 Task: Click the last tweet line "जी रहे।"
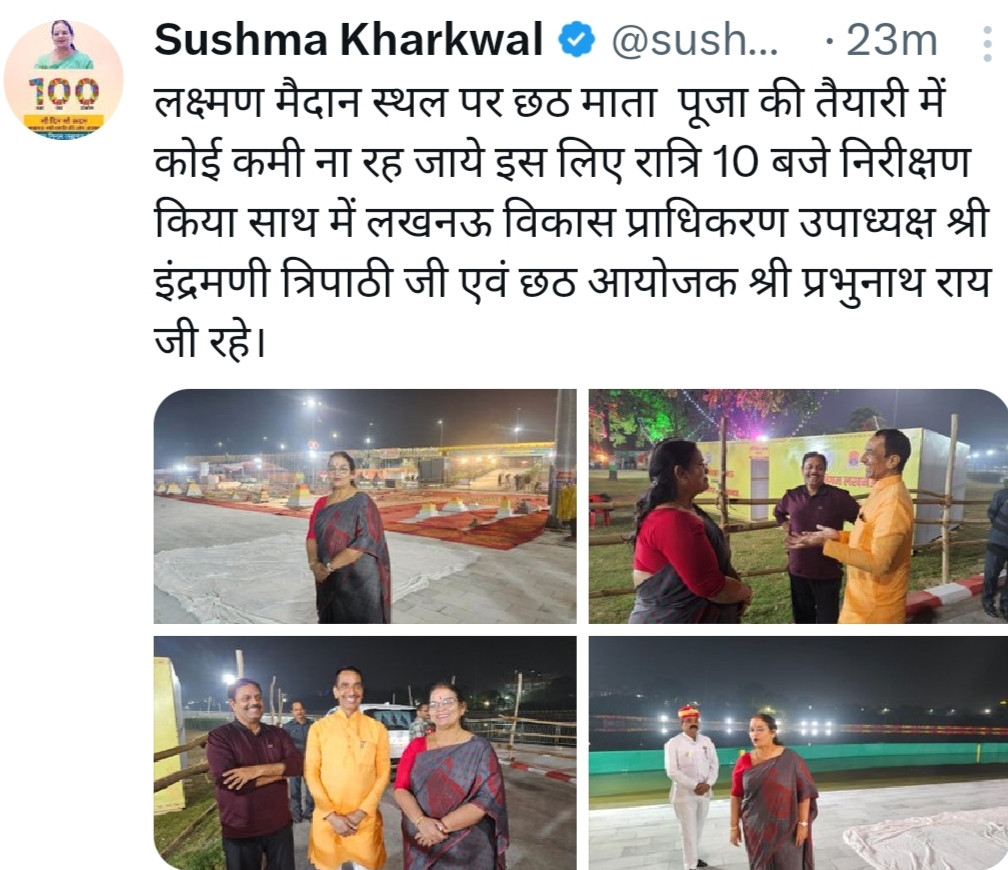pyautogui.click(x=210, y=342)
